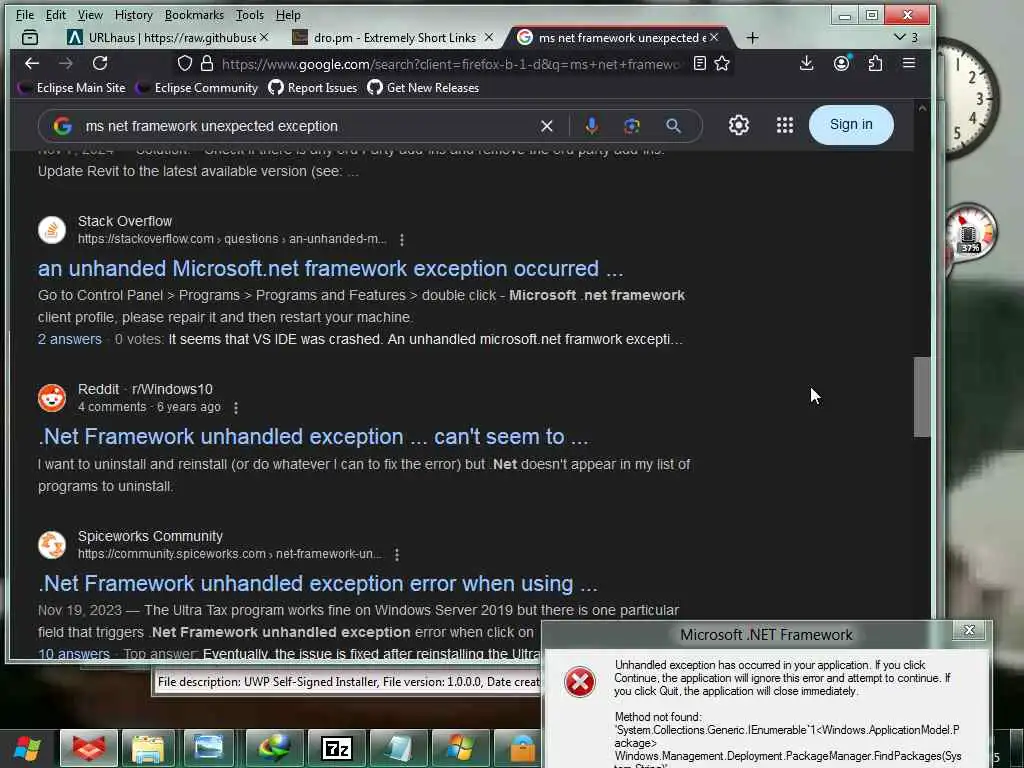Screen dimensions: 1024x768
Task: Open the Windows Start orb
Action: pos(27,748)
